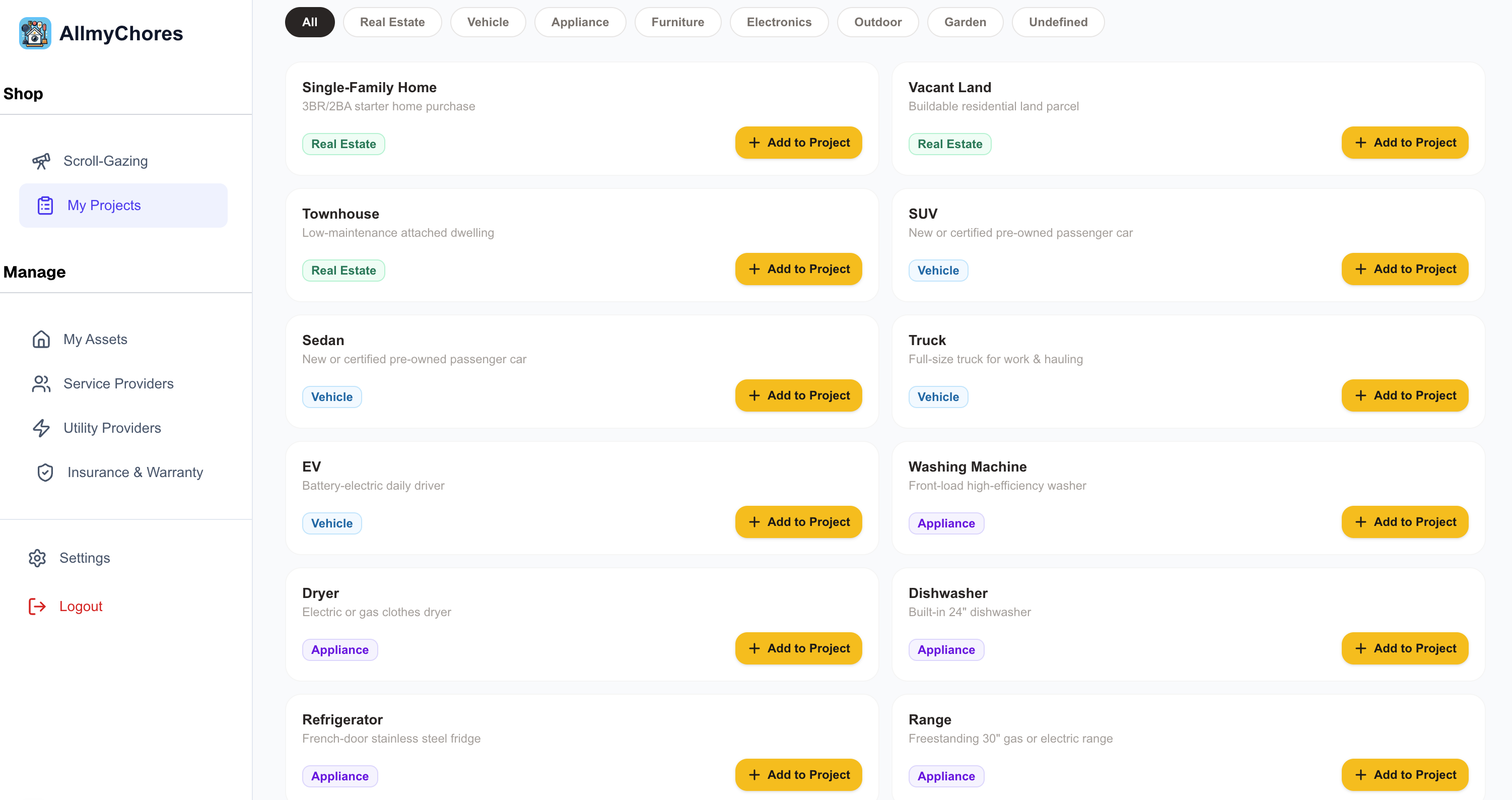Click the Insurance & Warranty shield icon
The width and height of the screenshot is (1512, 800).
coord(45,473)
